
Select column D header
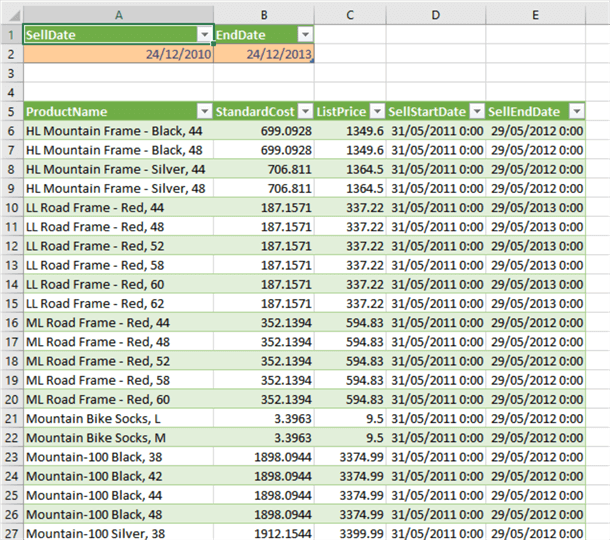pos(436,15)
